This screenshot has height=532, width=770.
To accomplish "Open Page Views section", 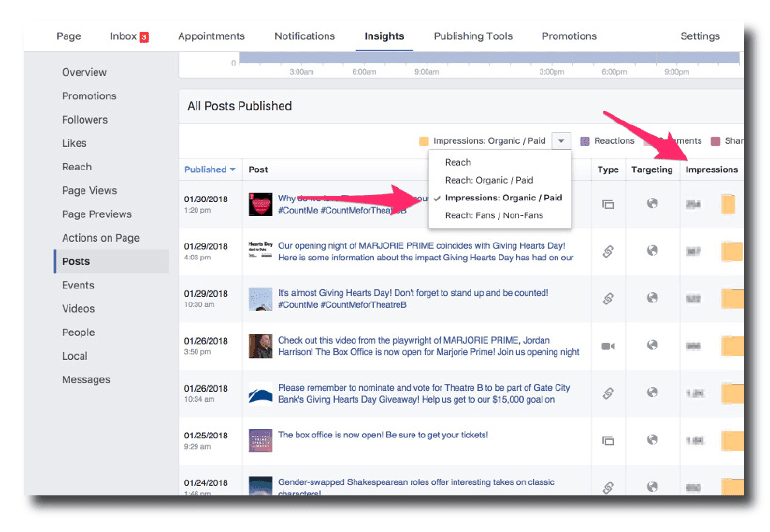I will click(x=89, y=191).
